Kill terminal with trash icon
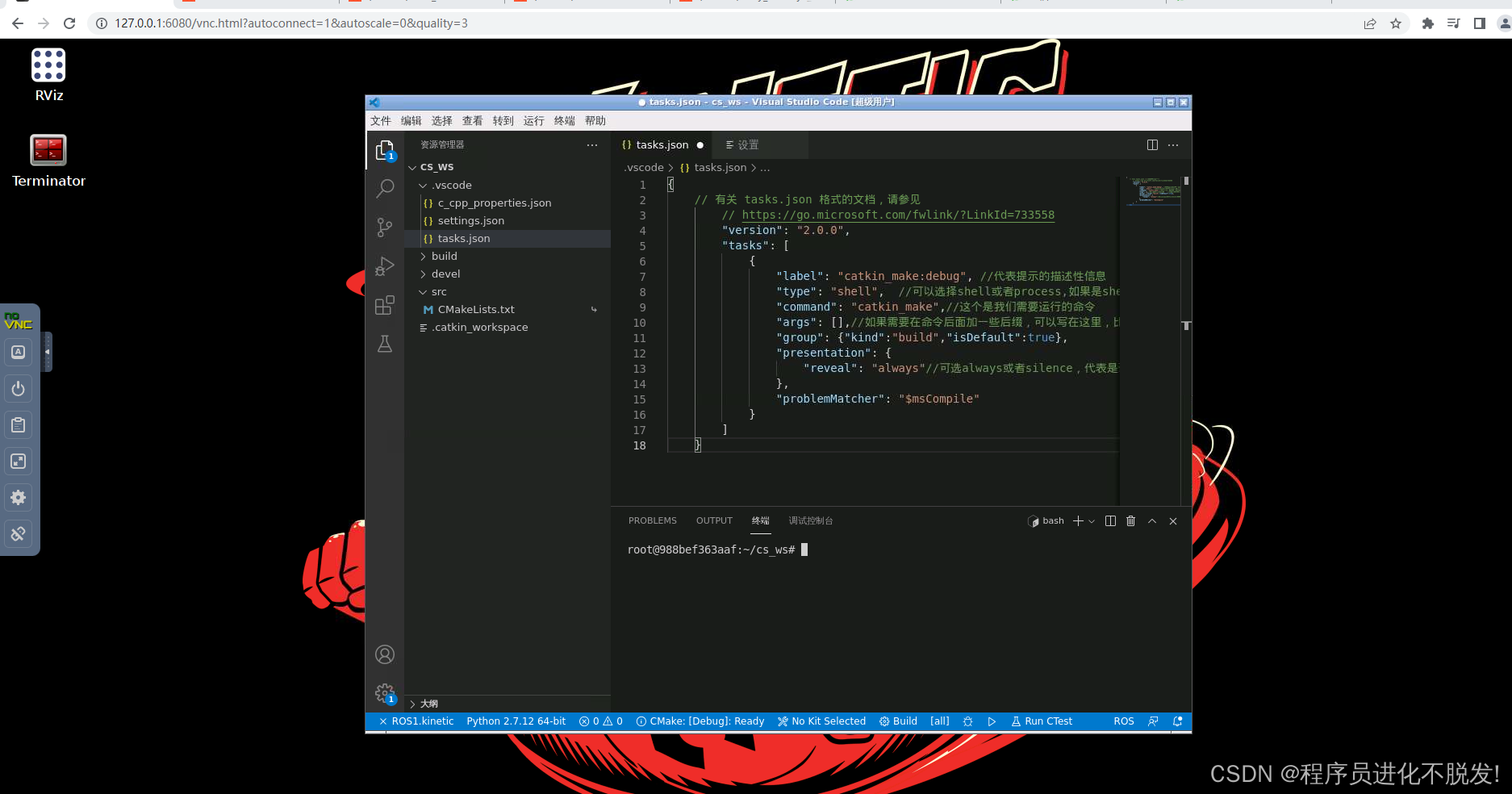This screenshot has width=1512, height=794. [1131, 521]
